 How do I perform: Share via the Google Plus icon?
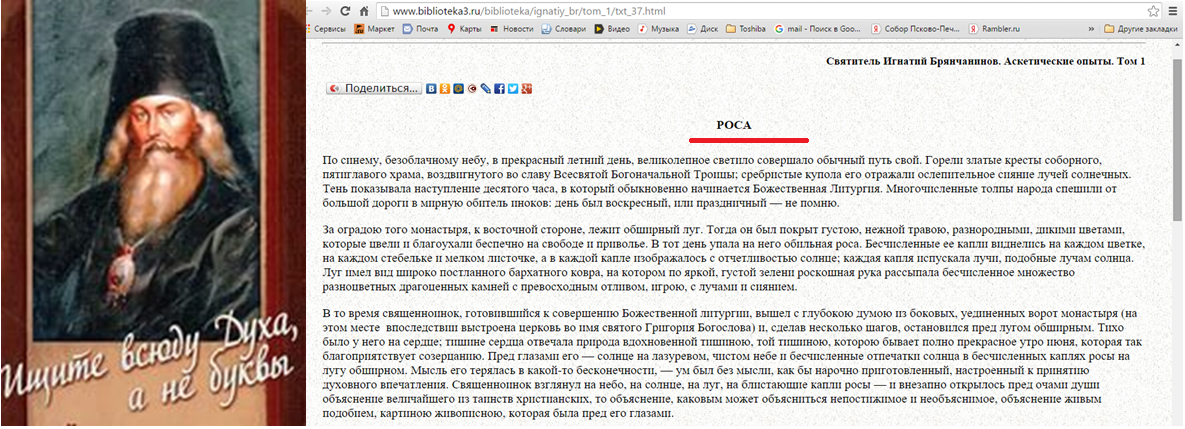[x=526, y=89]
